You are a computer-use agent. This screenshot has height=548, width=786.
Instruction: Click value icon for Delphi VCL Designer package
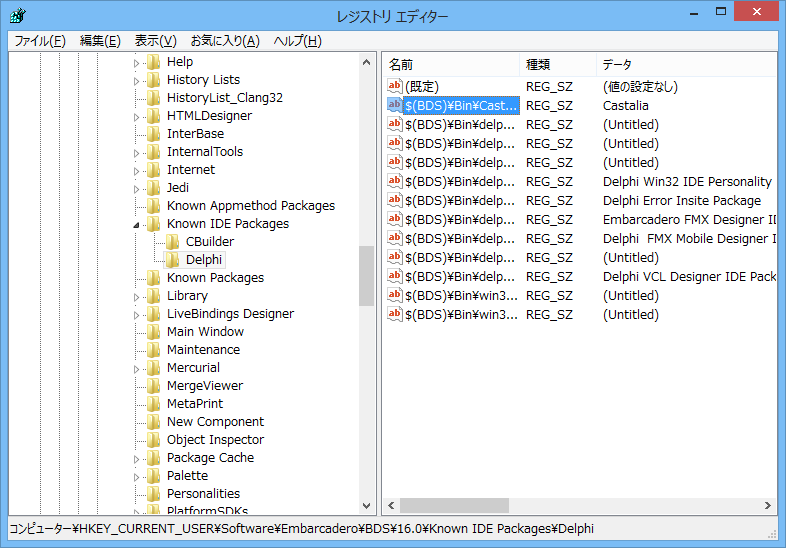(x=394, y=276)
